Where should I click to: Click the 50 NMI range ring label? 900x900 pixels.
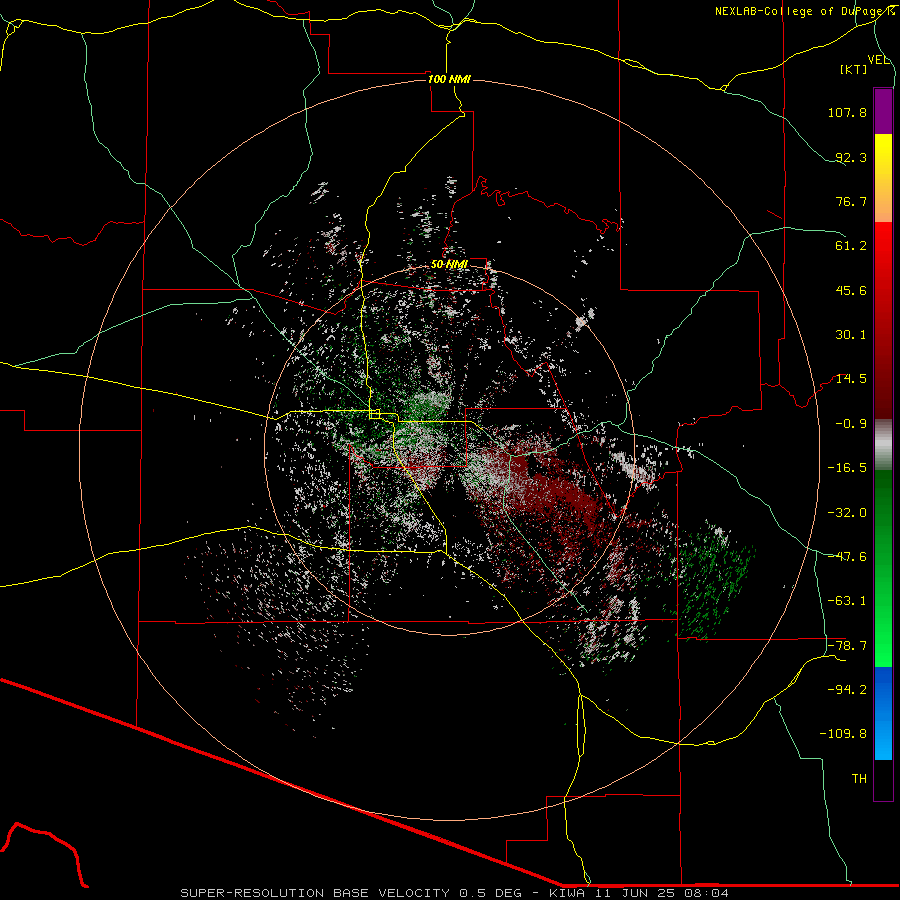click(449, 264)
